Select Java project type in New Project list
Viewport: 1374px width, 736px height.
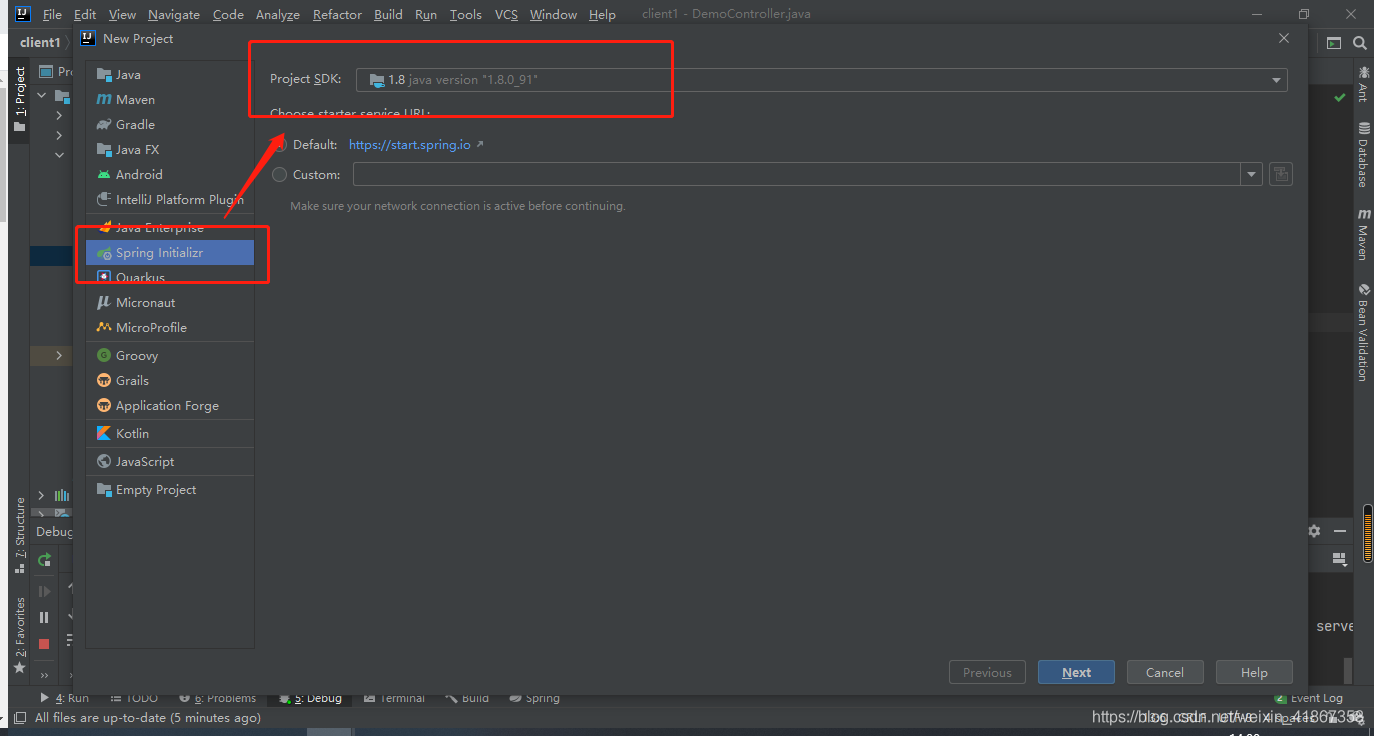[170, 75]
